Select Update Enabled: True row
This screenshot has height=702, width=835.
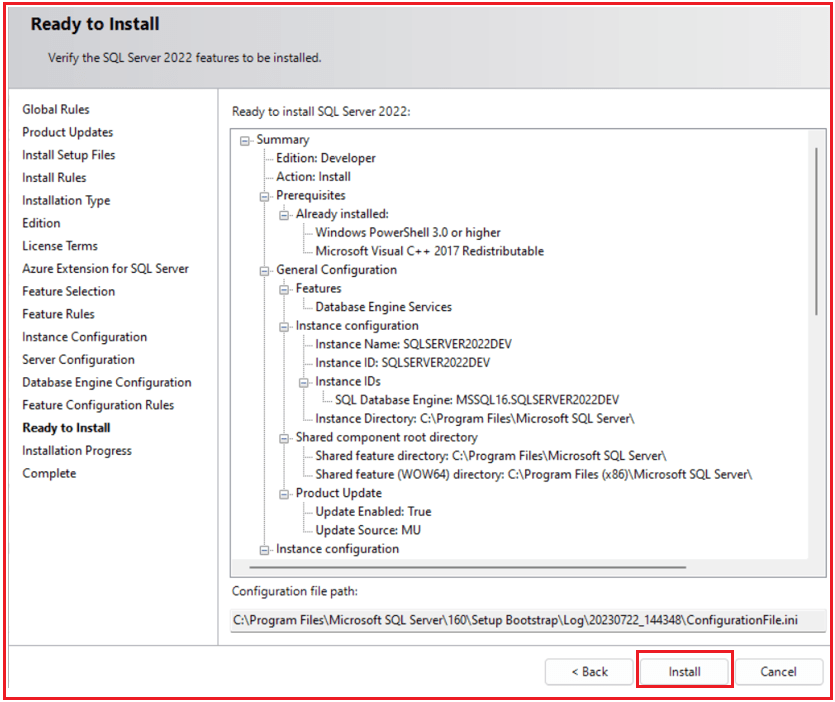(x=373, y=512)
